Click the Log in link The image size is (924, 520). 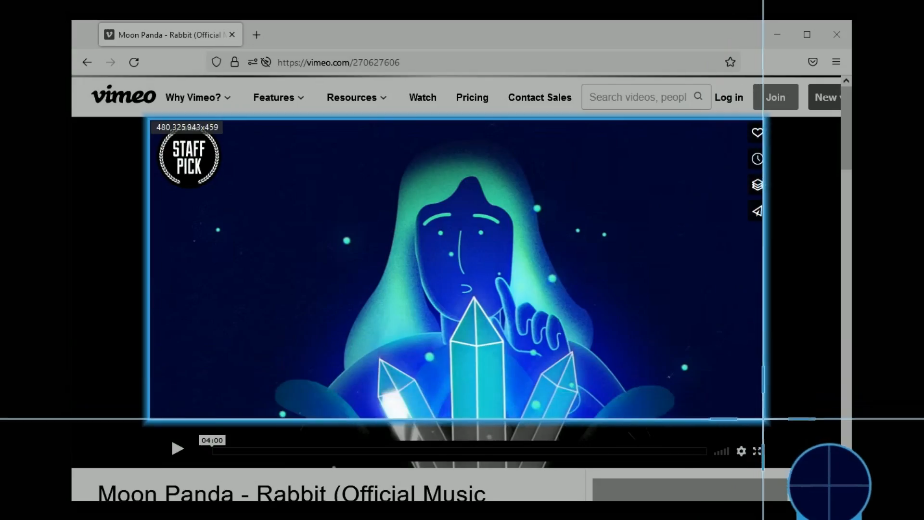click(x=729, y=97)
